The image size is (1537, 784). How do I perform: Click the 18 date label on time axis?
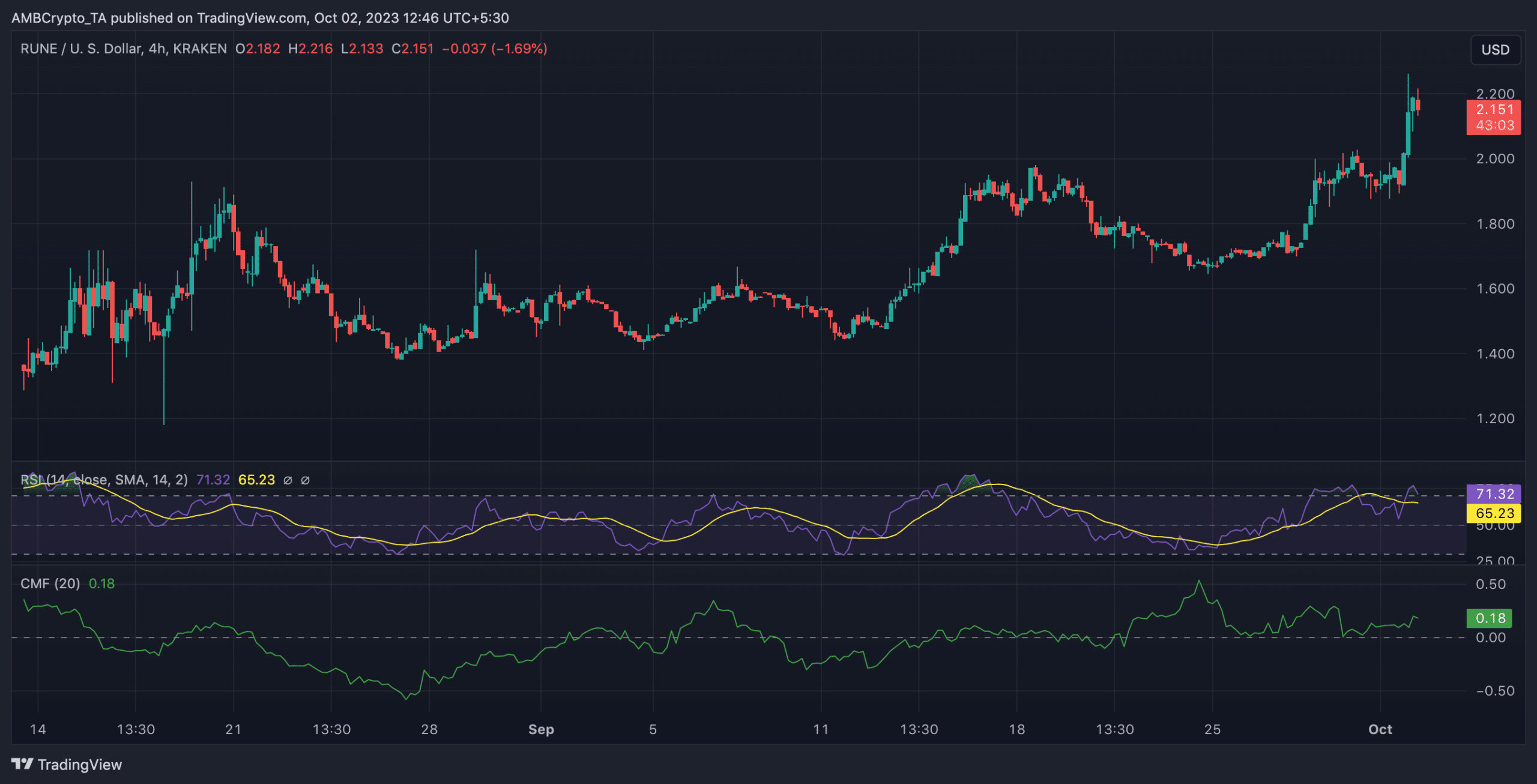pos(1017,729)
